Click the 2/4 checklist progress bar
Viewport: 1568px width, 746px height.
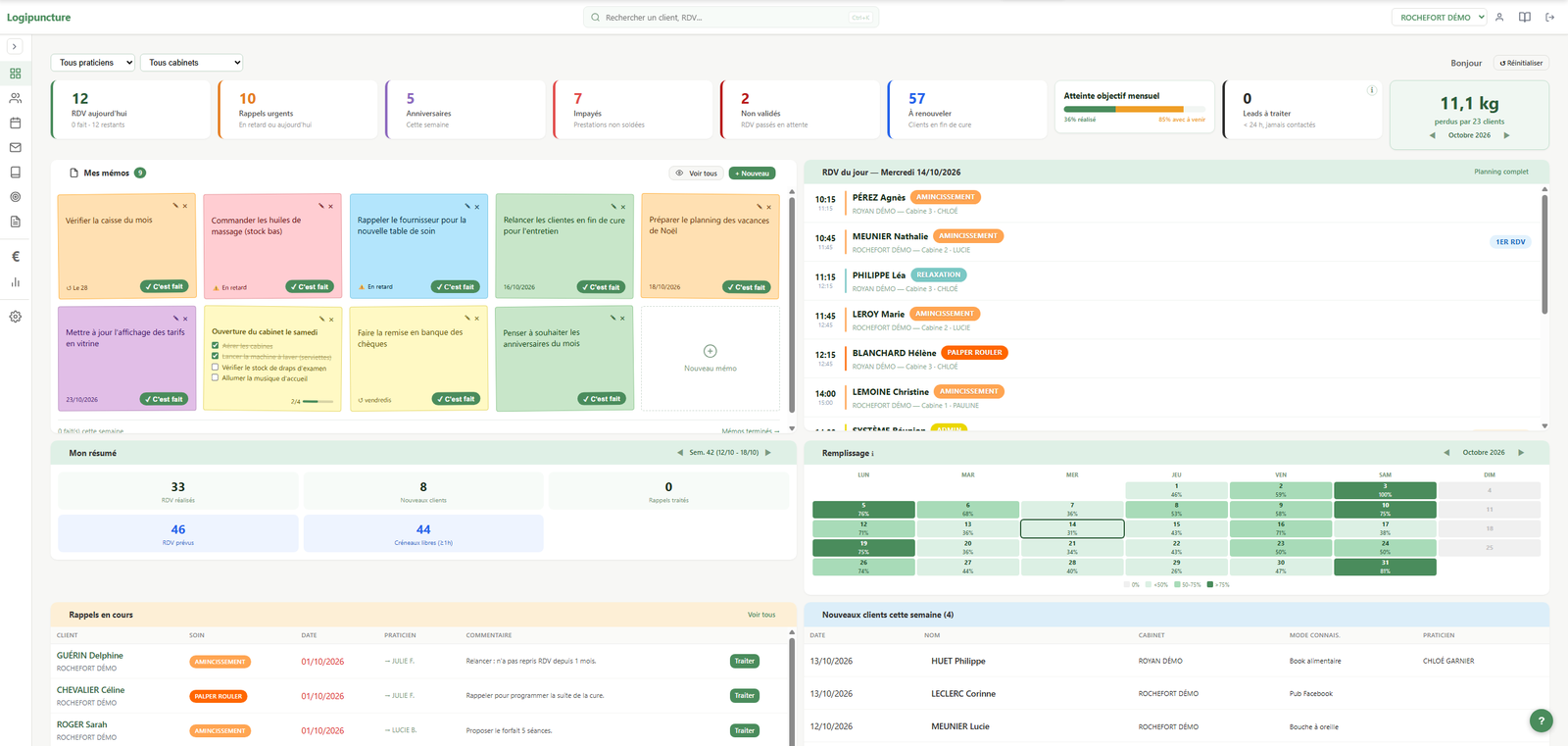pyautogui.click(x=318, y=401)
